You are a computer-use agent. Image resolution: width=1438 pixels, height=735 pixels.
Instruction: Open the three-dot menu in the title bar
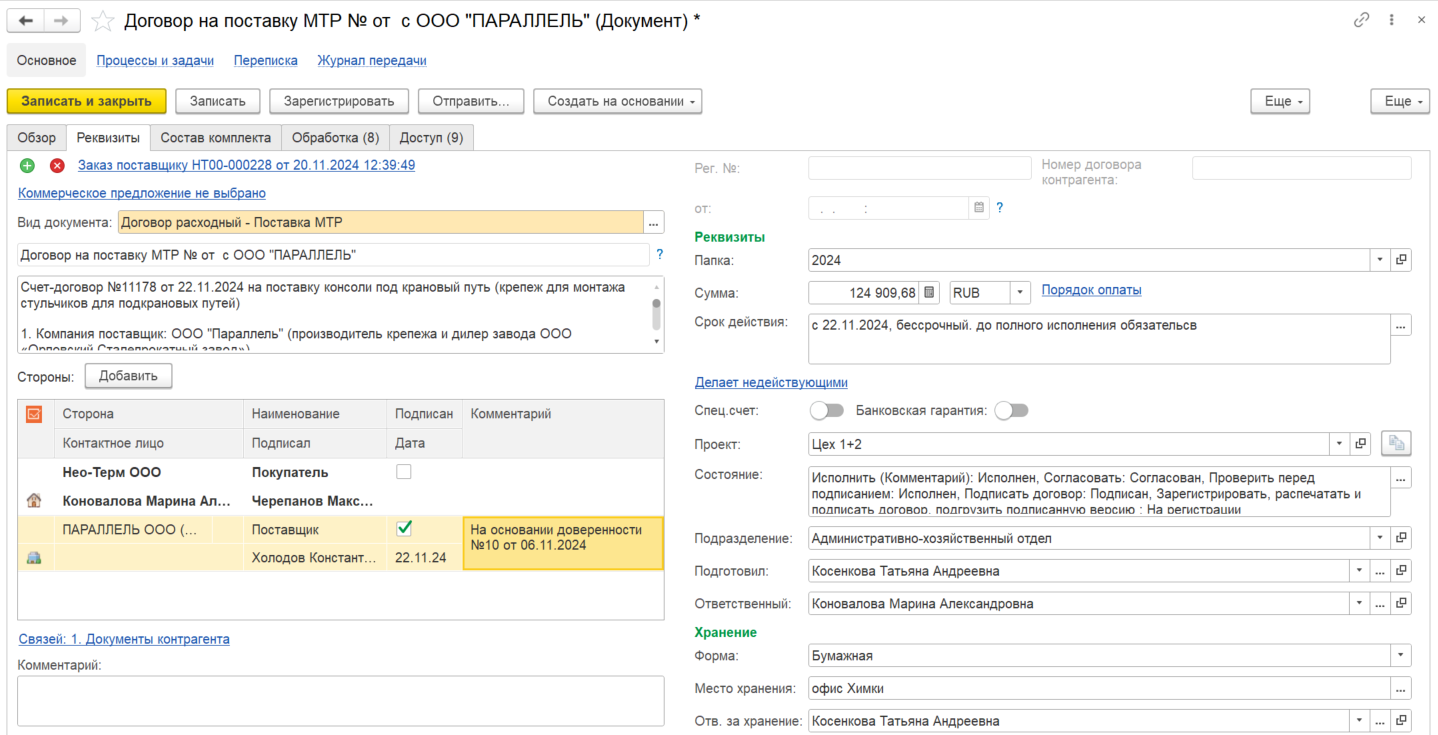(x=1391, y=20)
